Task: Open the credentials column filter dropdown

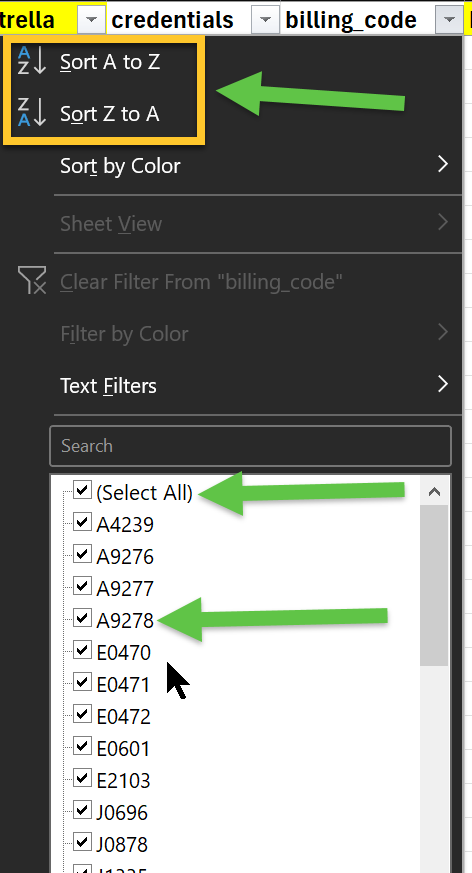Action: 266,21
